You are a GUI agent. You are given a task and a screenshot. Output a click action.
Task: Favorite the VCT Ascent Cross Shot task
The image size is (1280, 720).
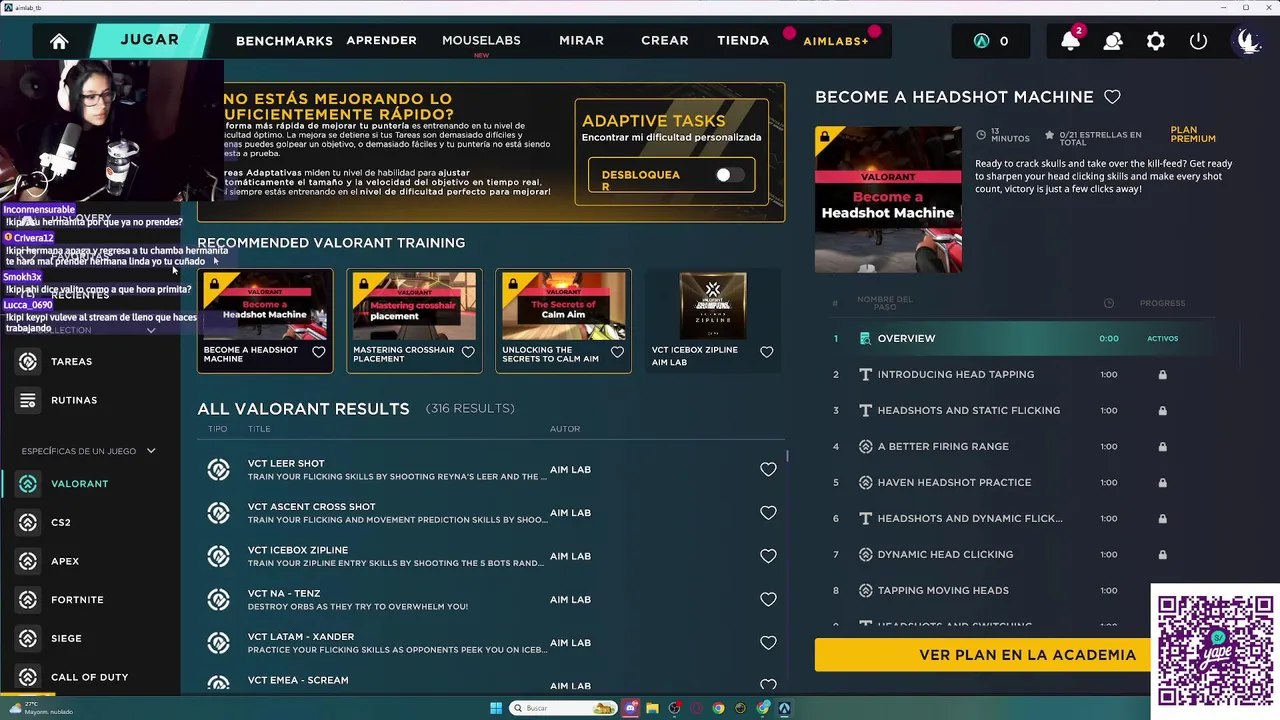coord(768,513)
